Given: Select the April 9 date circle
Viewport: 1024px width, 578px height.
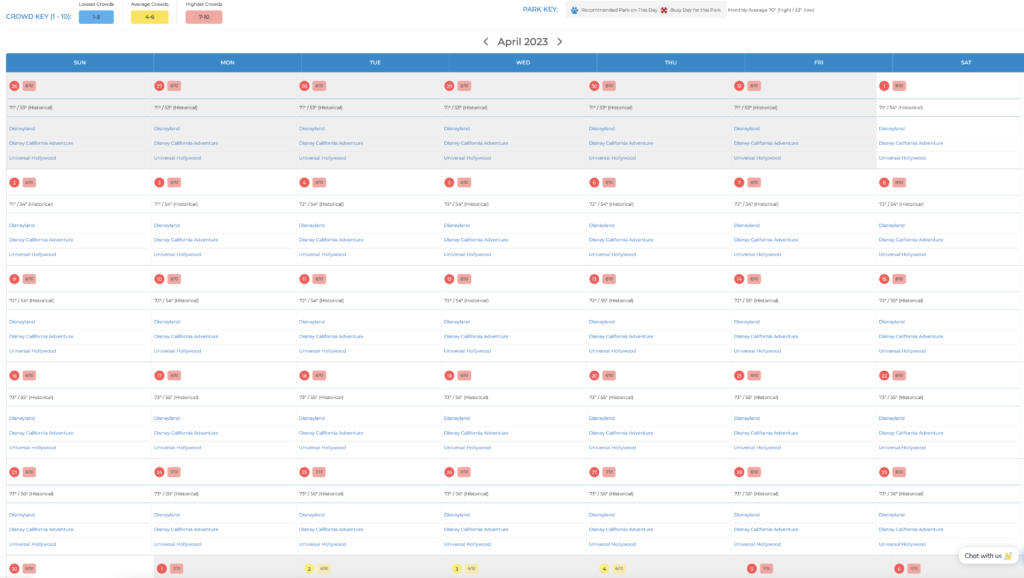Looking at the screenshot, I should click(x=14, y=280).
